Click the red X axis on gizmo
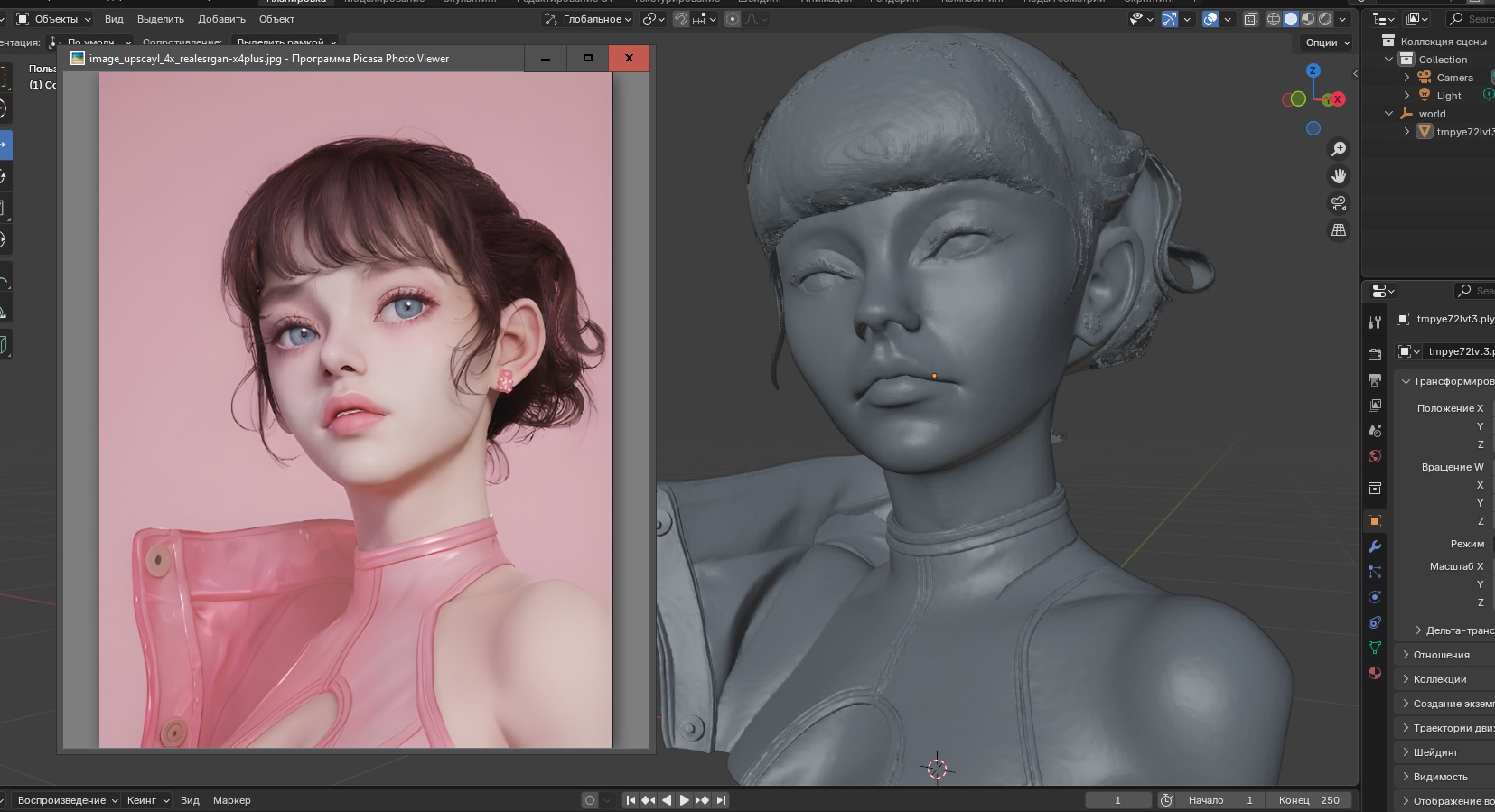 [x=1338, y=99]
